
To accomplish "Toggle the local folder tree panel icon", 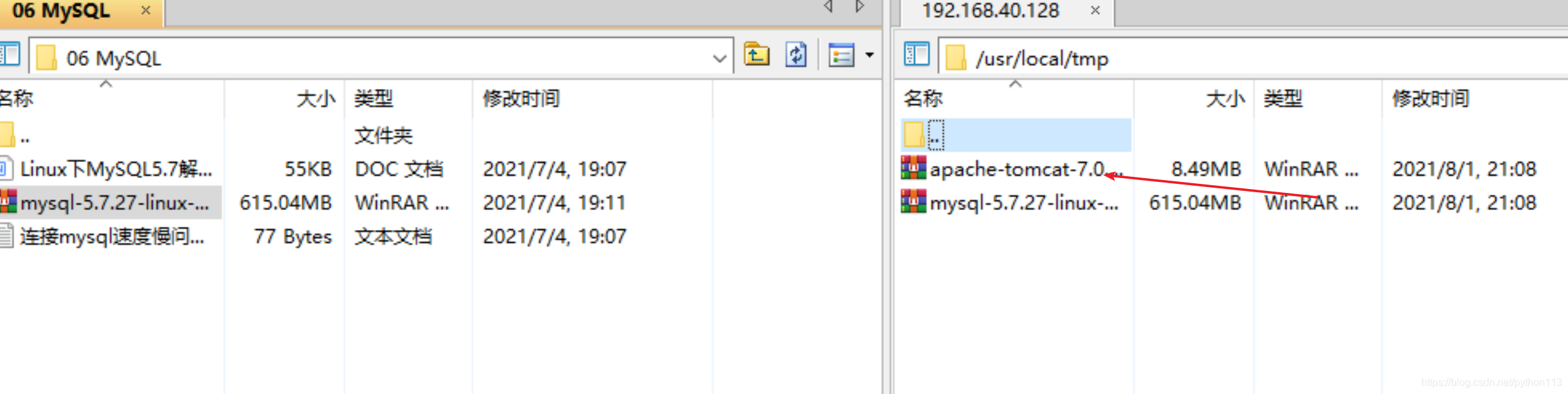I will click(x=10, y=55).
